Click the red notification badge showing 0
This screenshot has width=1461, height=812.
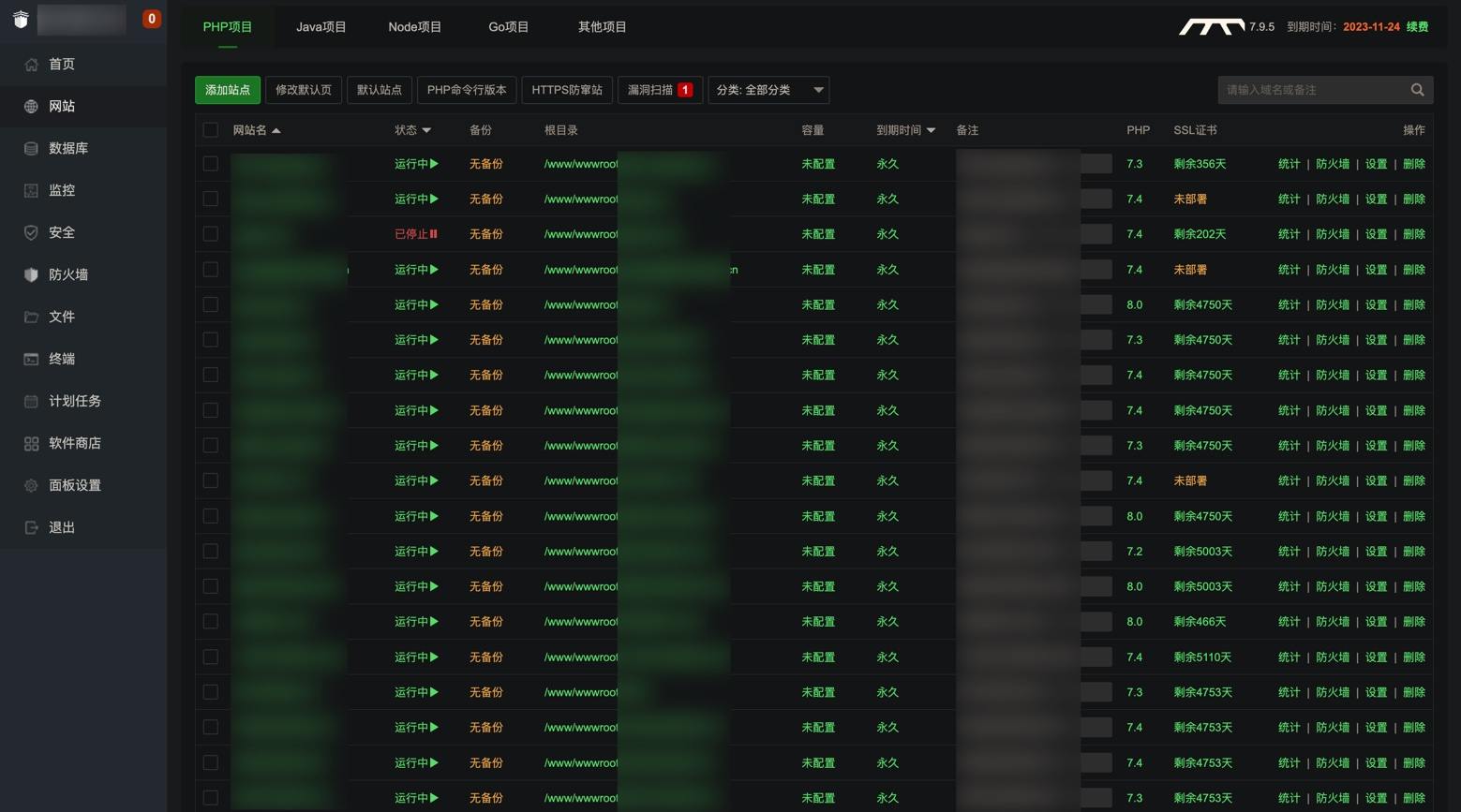click(151, 19)
